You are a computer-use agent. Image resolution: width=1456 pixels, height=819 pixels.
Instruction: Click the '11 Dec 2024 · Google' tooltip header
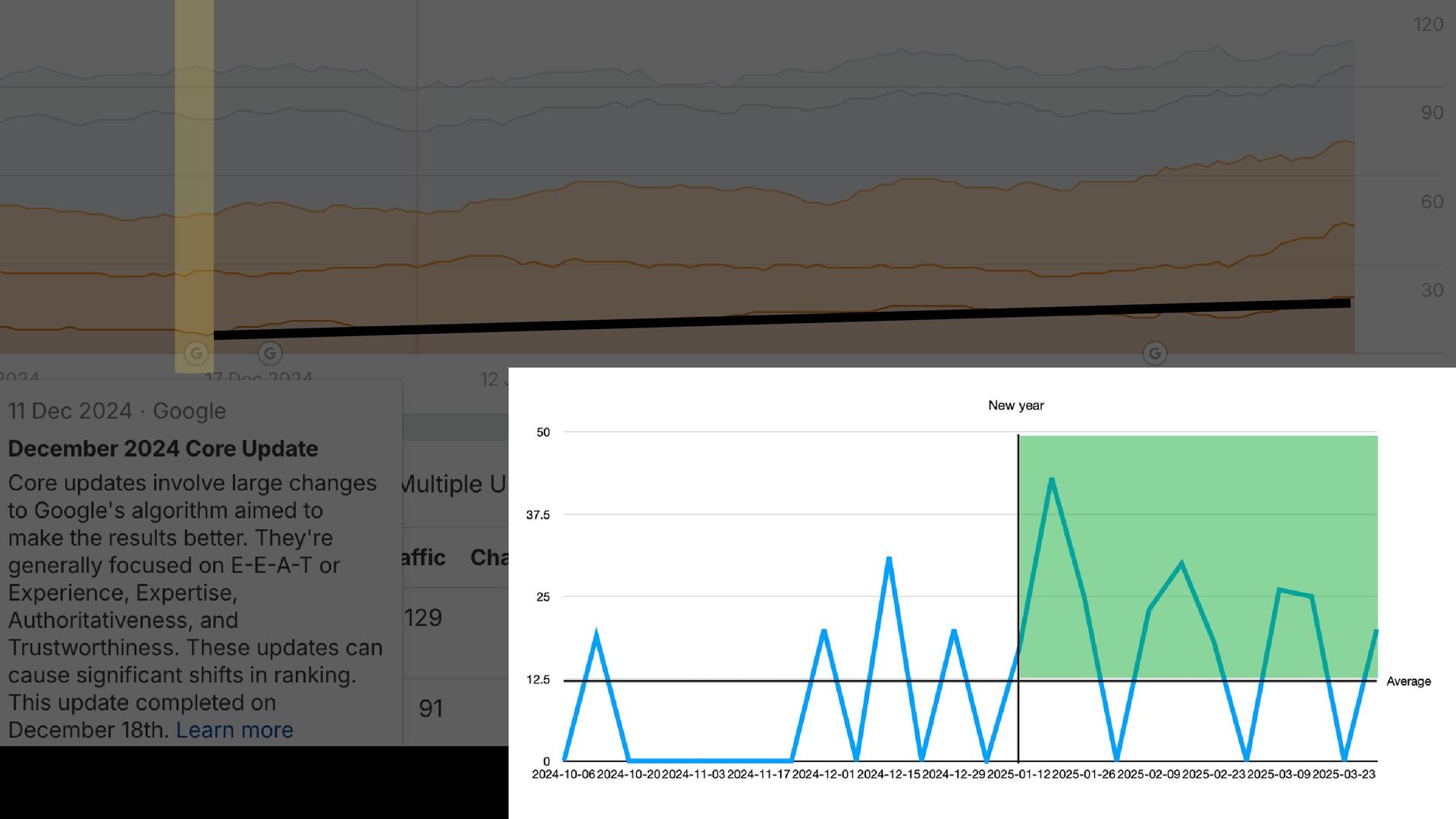point(117,411)
